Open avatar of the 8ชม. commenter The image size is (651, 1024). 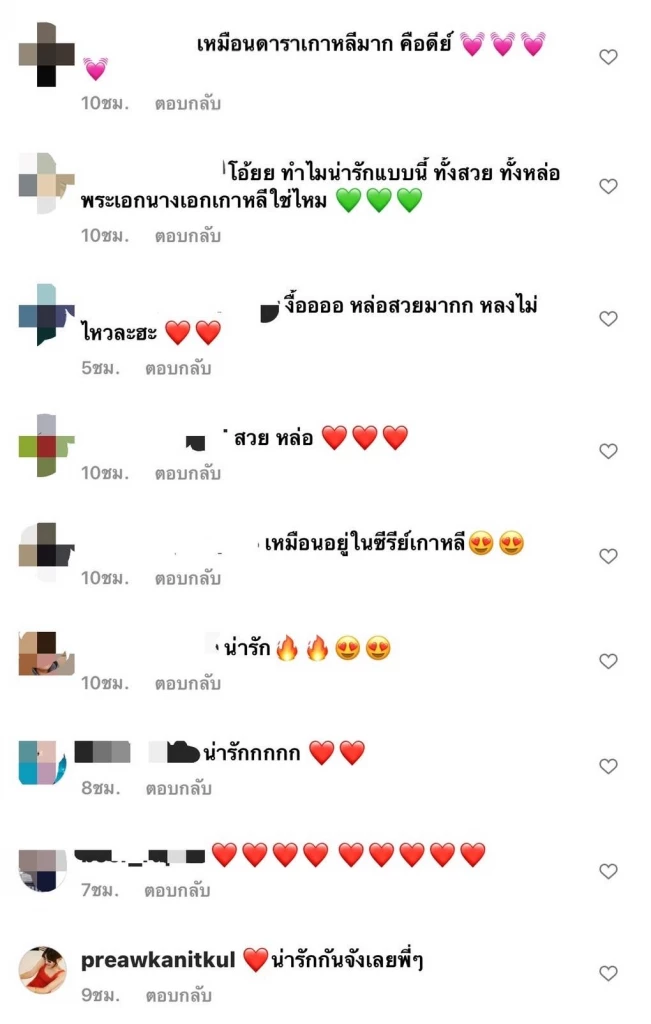click(x=42, y=762)
